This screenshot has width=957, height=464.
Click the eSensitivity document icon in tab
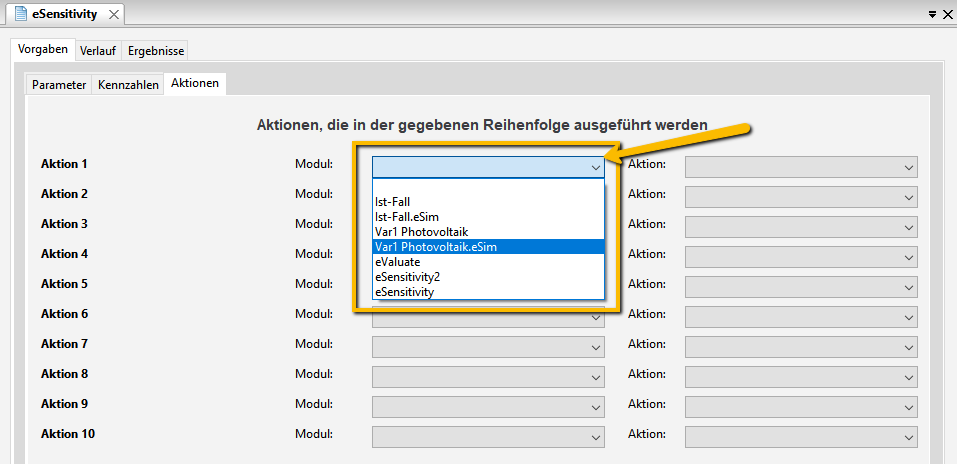coord(21,14)
